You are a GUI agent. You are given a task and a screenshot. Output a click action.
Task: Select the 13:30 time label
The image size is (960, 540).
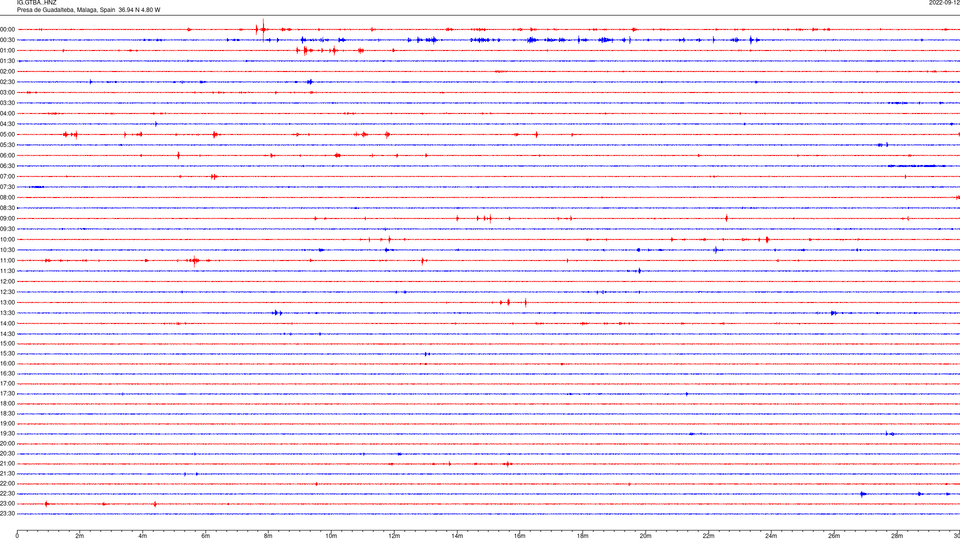tap(8, 313)
